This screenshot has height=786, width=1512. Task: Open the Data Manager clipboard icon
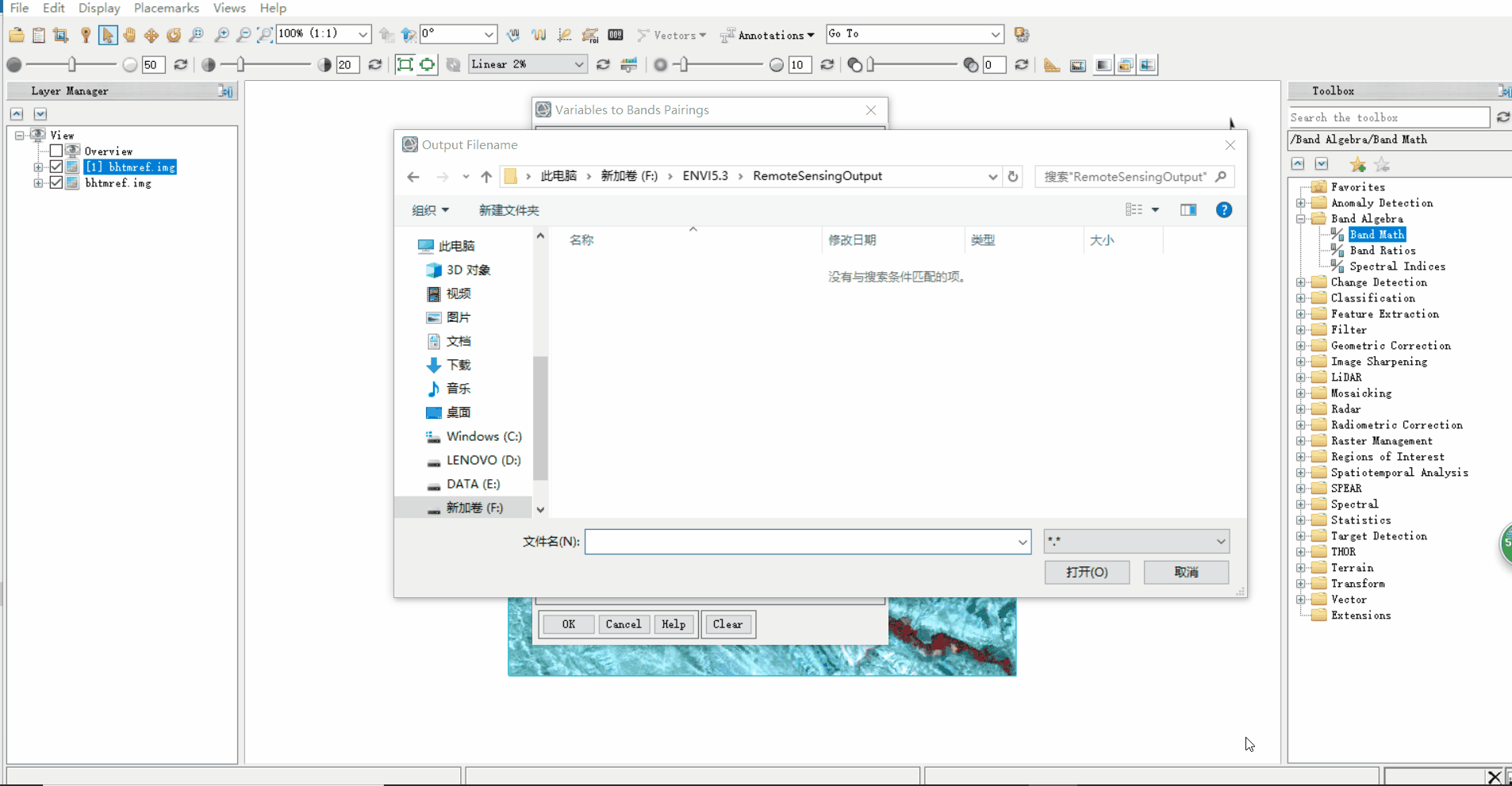[38, 35]
